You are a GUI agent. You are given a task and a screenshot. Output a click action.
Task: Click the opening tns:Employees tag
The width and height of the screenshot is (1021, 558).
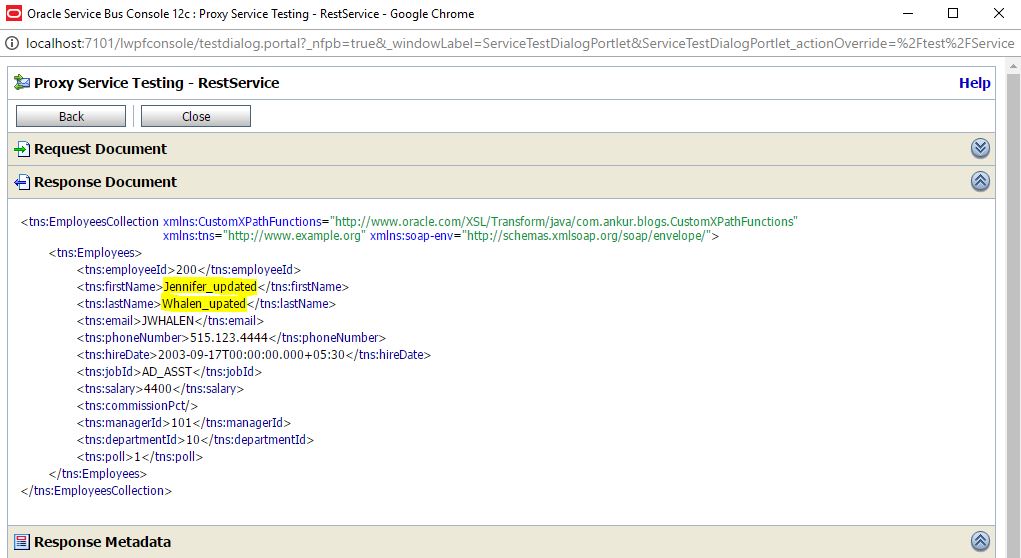(95, 253)
